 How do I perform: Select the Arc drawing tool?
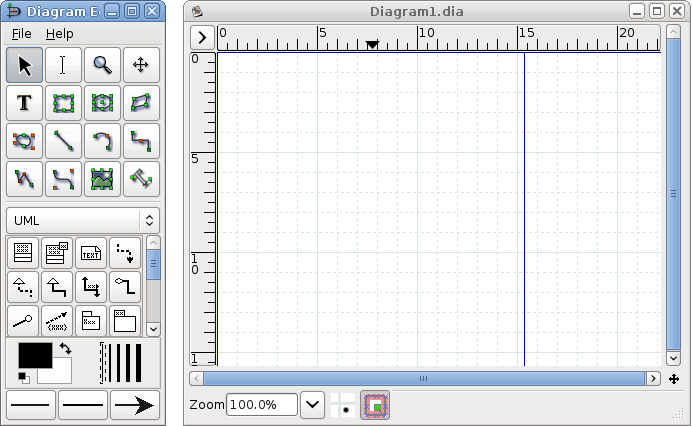tap(102, 141)
